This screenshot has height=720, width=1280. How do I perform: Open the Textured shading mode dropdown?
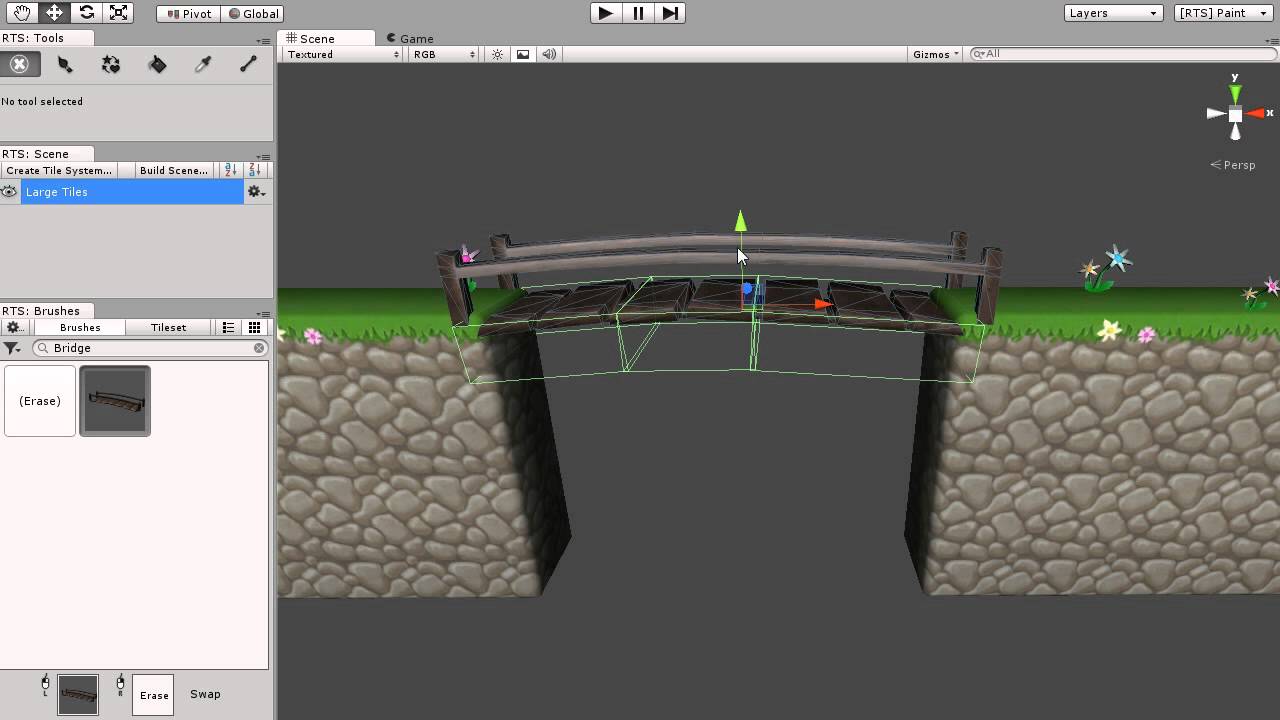pos(340,54)
